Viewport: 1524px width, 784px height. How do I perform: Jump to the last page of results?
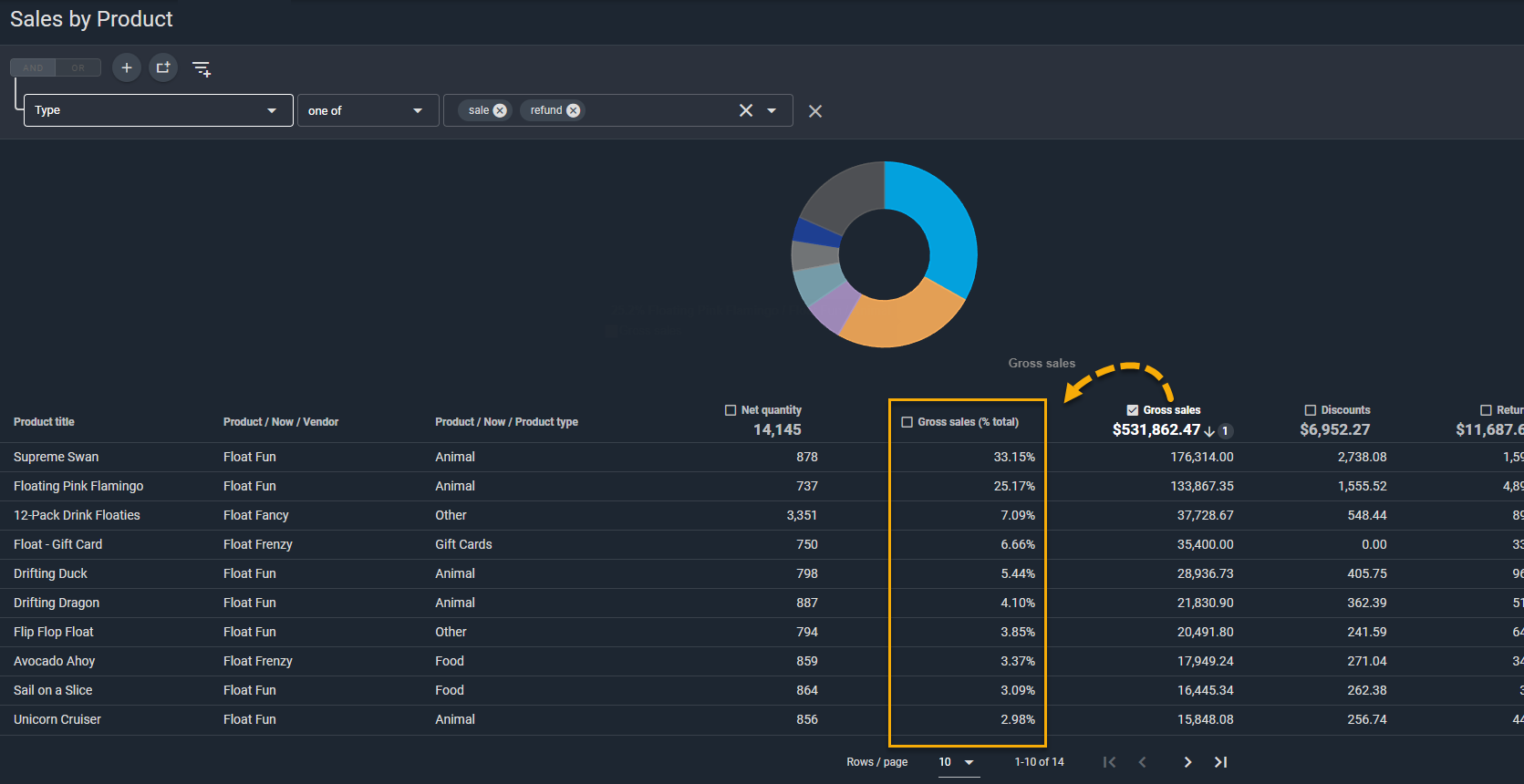pos(1220,762)
